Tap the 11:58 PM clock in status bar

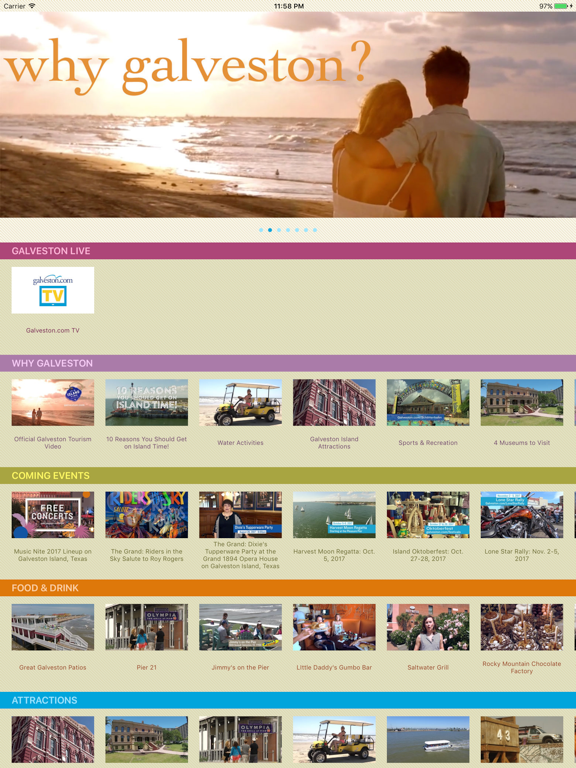click(288, 6)
